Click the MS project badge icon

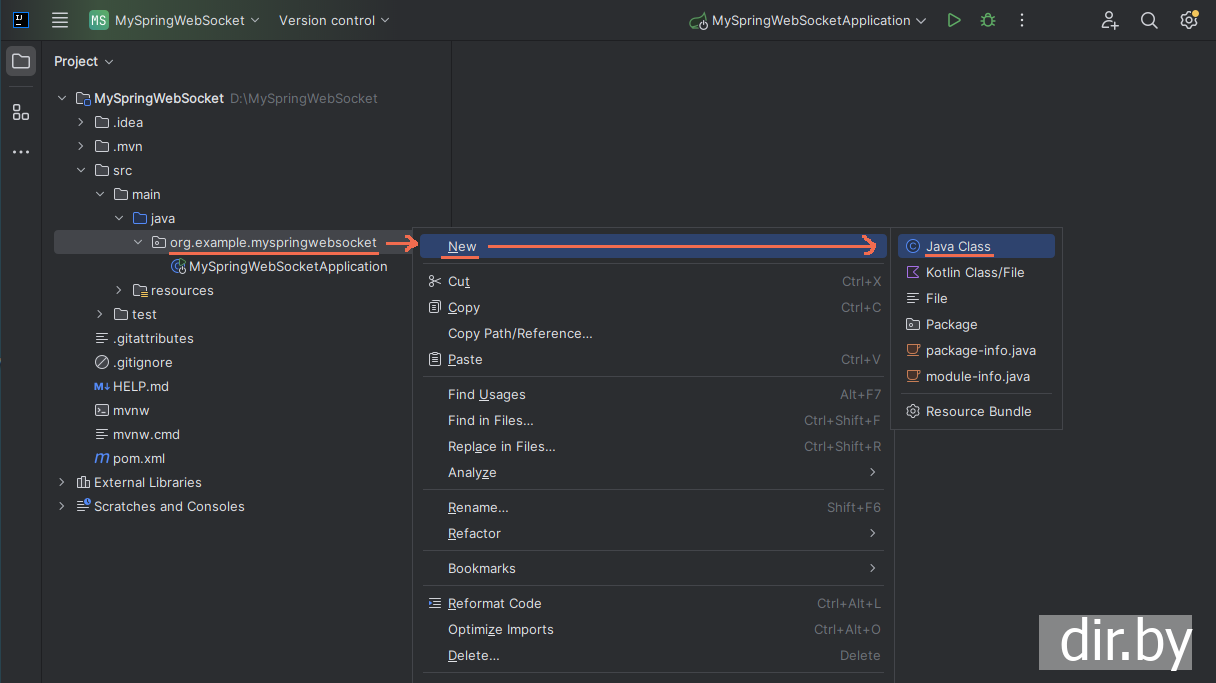coord(99,20)
